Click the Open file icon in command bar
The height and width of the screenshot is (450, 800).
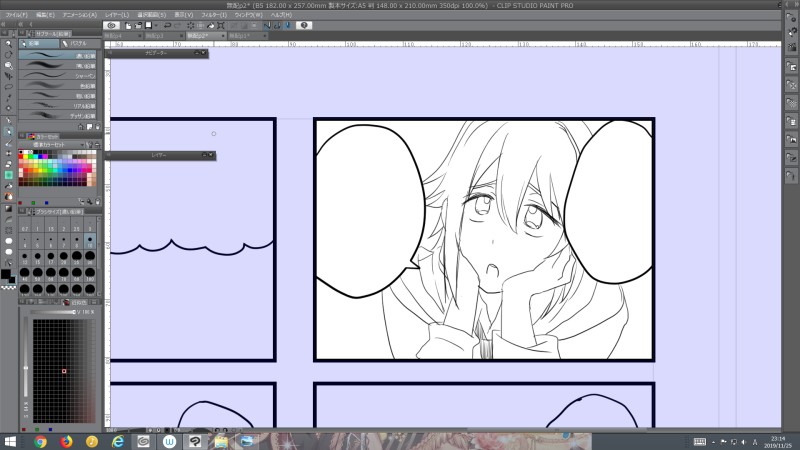click(x=138, y=25)
